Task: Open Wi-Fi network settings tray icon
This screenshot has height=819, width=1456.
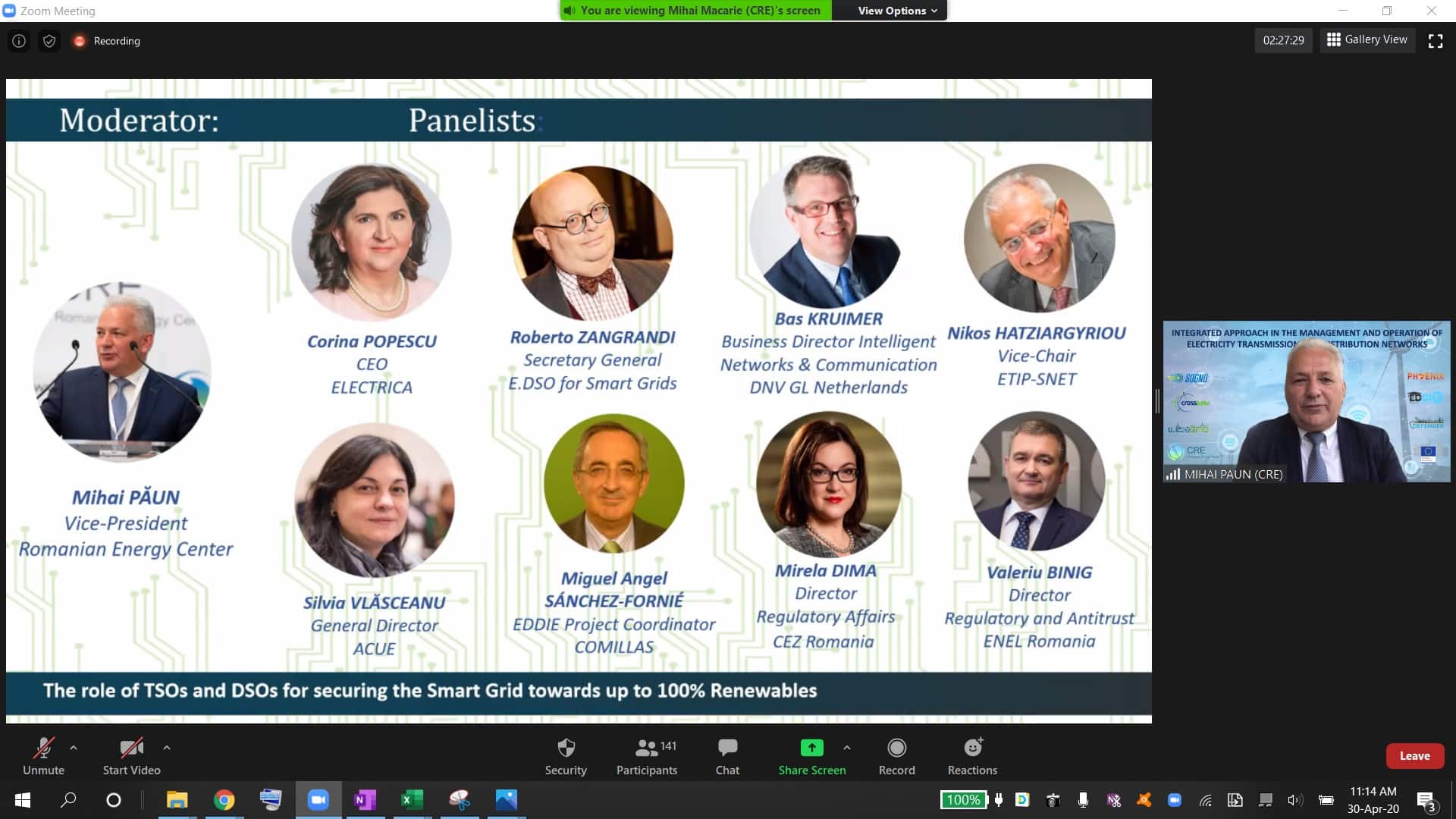Action: 1205,800
